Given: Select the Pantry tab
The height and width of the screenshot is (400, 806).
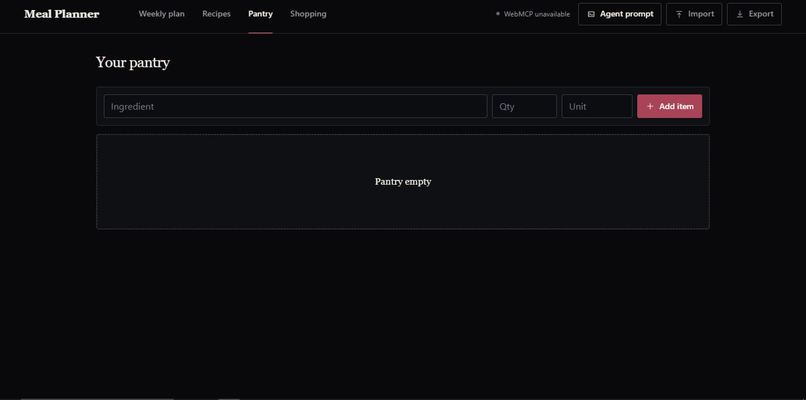Looking at the screenshot, I should point(260,14).
